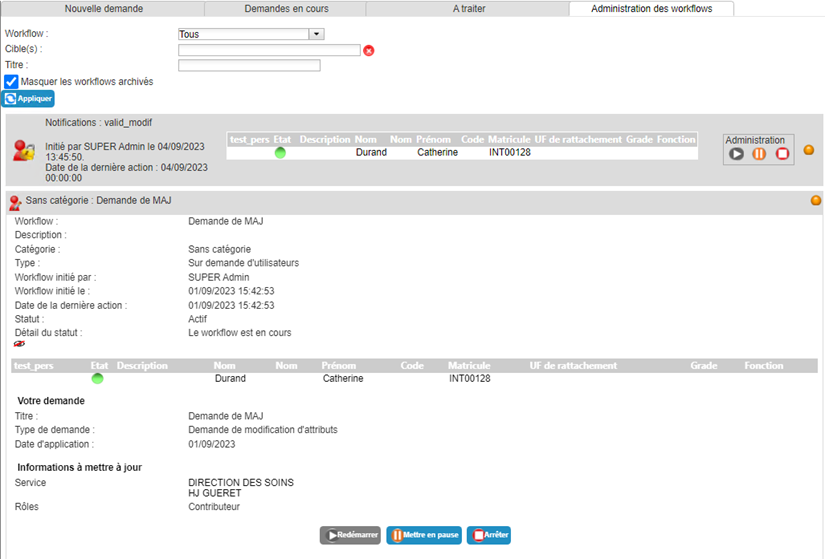Click the Appliquer button
The image size is (825, 559).
coord(28,98)
